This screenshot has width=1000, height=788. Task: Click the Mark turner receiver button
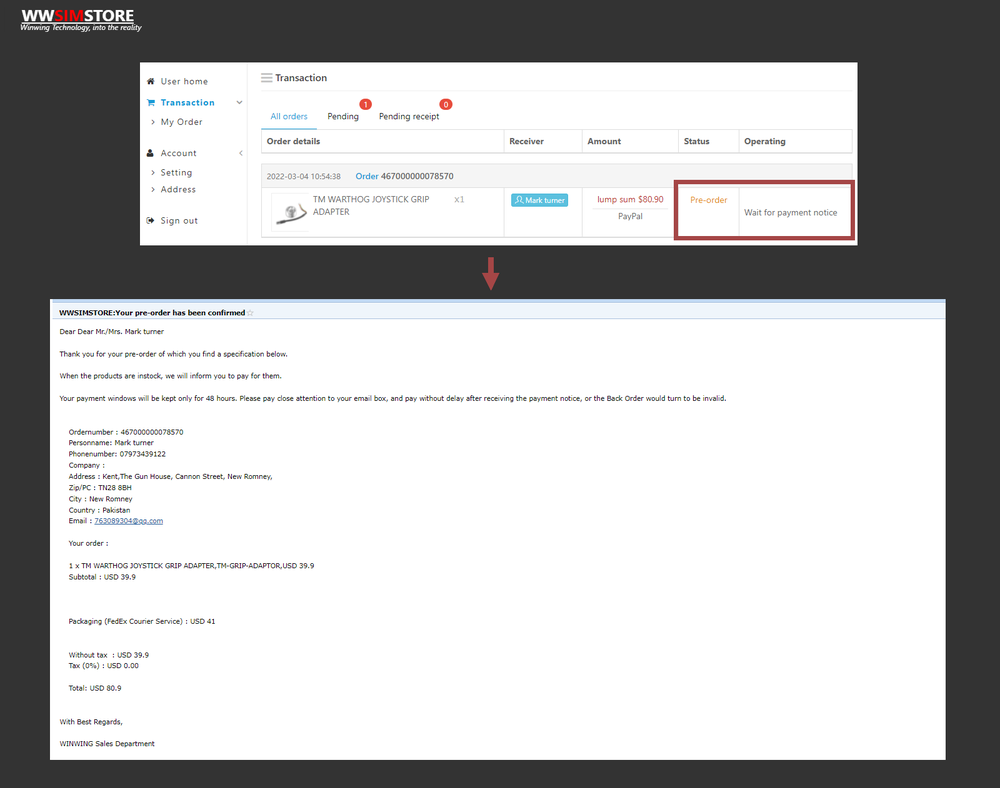point(540,200)
